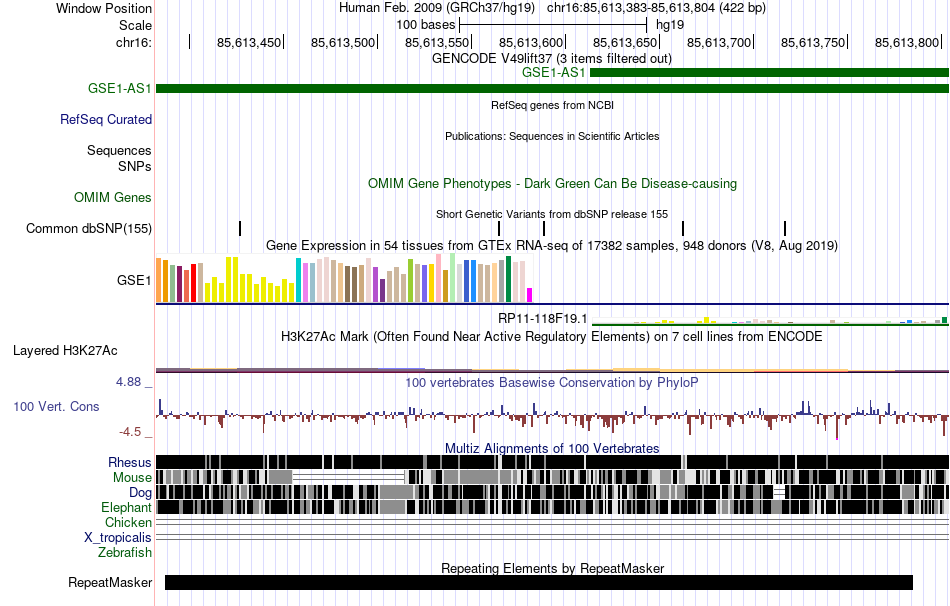Click the Zebrafish alignment row label

[x=125, y=553]
